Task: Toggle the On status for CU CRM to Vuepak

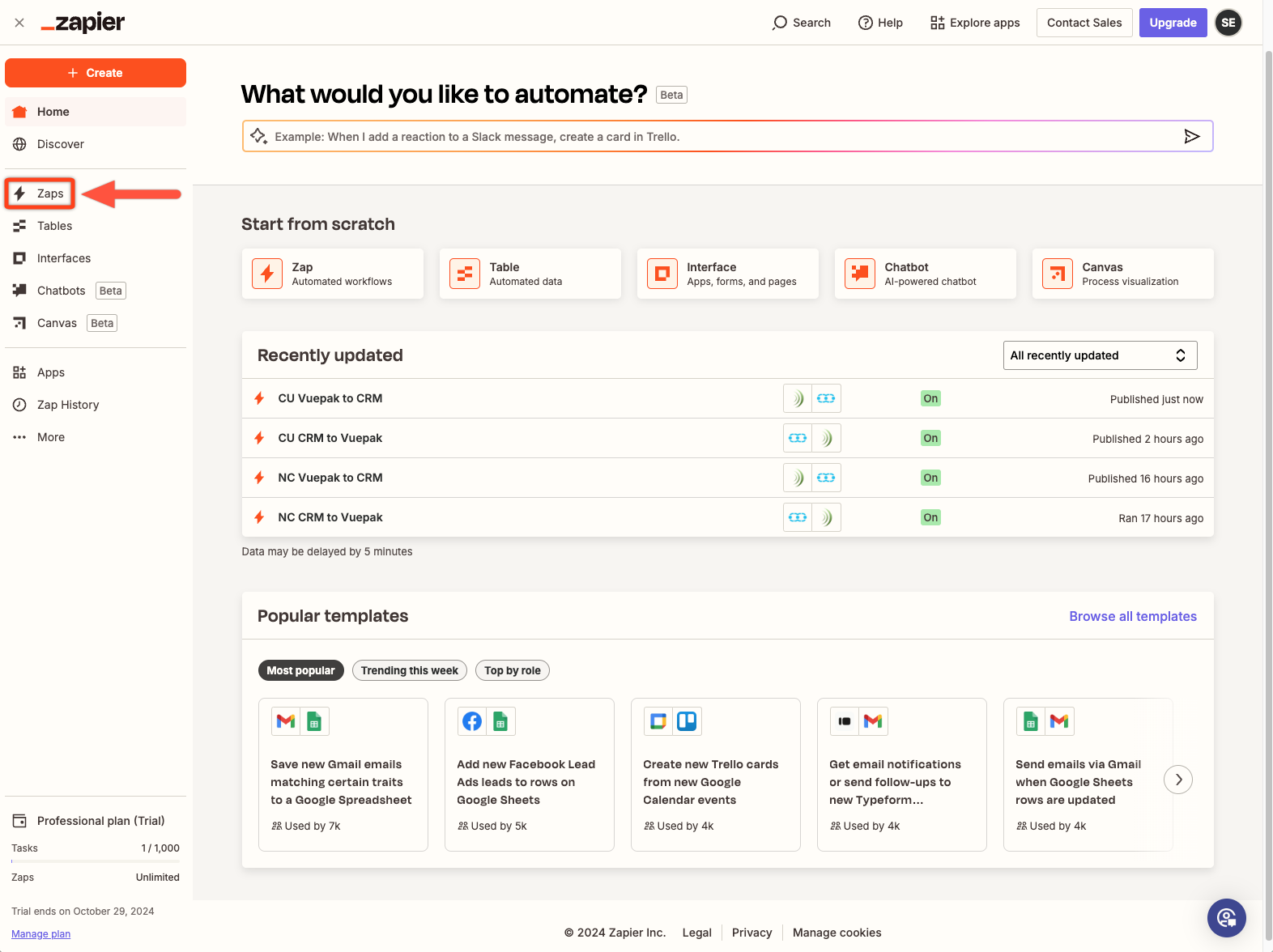Action: click(930, 438)
